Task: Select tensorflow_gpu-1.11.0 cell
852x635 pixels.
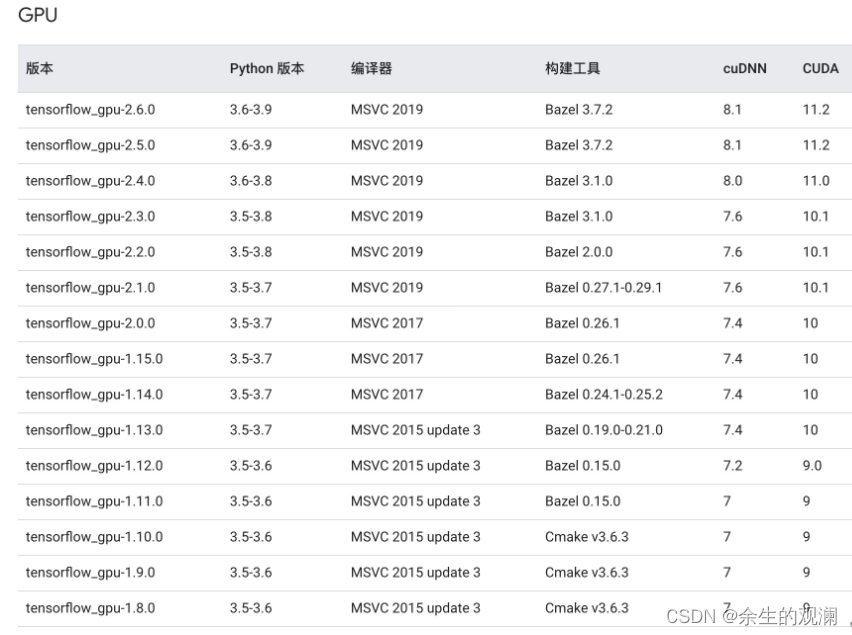Action: coord(94,501)
